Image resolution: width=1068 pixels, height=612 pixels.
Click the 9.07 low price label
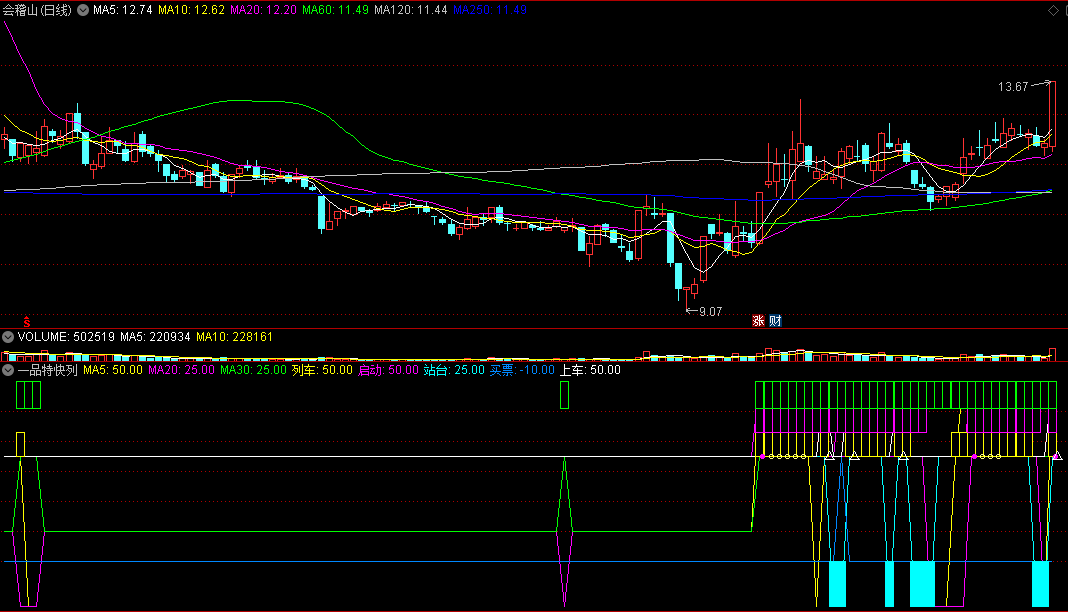pos(710,312)
